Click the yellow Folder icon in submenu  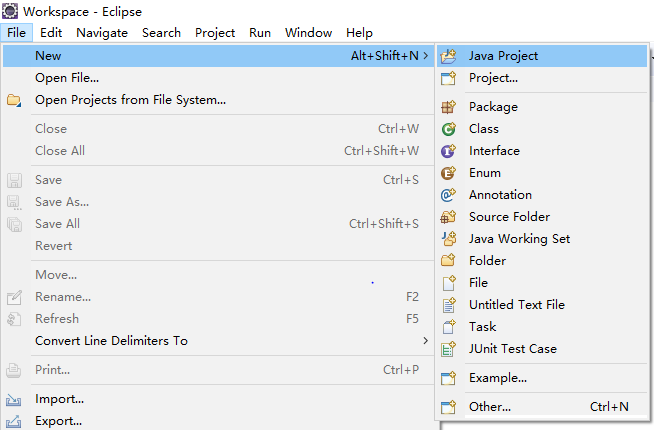point(448,261)
